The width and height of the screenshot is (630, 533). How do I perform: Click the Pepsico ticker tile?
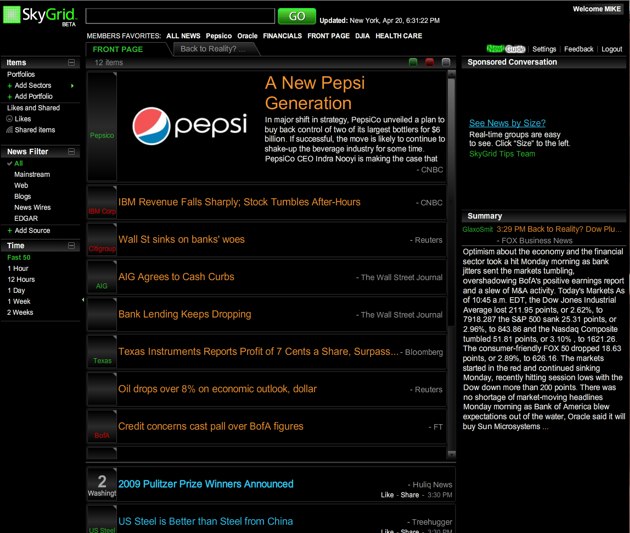pyautogui.click(x=102, y=126)
